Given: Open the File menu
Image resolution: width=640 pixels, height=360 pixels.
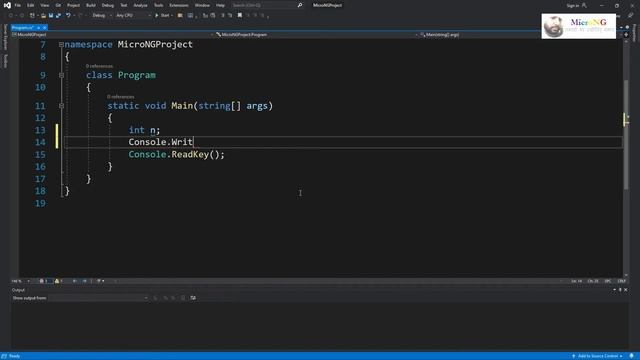Looking at the screenshot, I should [x=18, y=5].
